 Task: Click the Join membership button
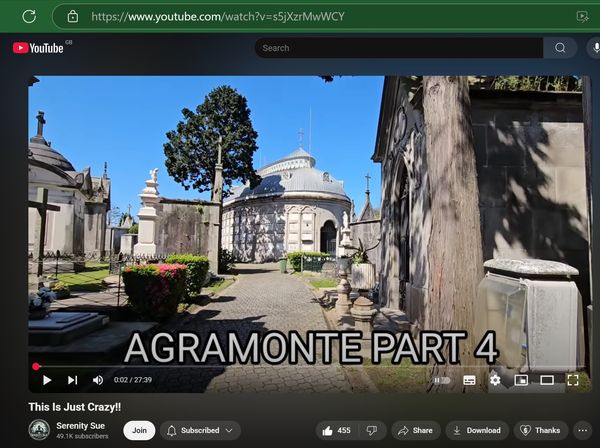click(139, 430)
